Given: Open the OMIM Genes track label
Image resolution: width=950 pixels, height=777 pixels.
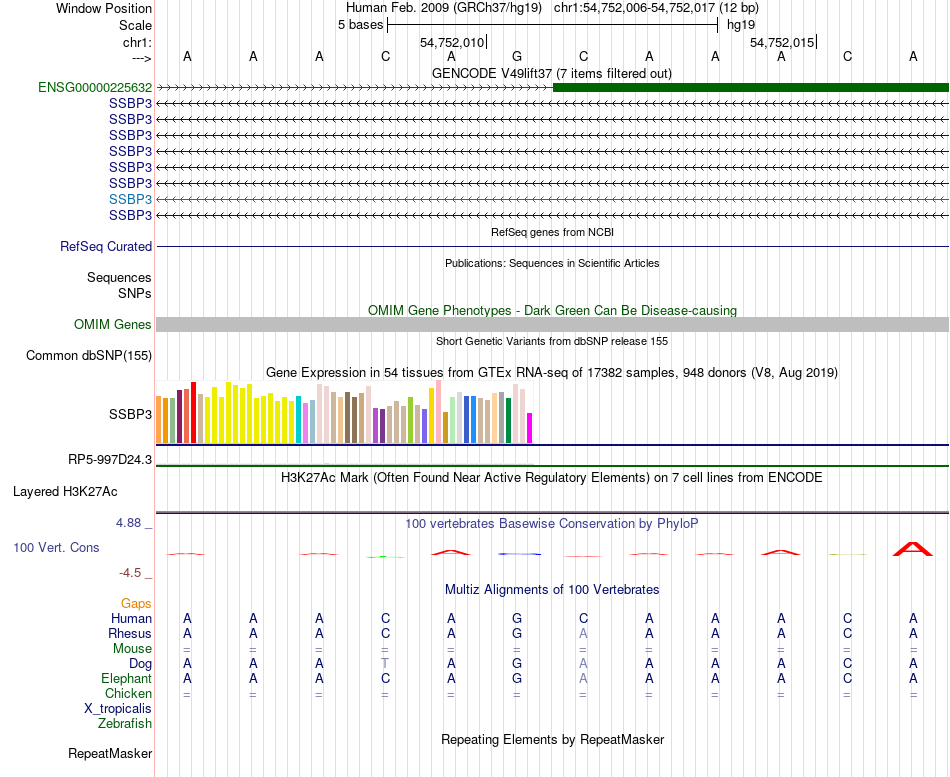Looking at the screenshot, I should (x=113, y=325).
